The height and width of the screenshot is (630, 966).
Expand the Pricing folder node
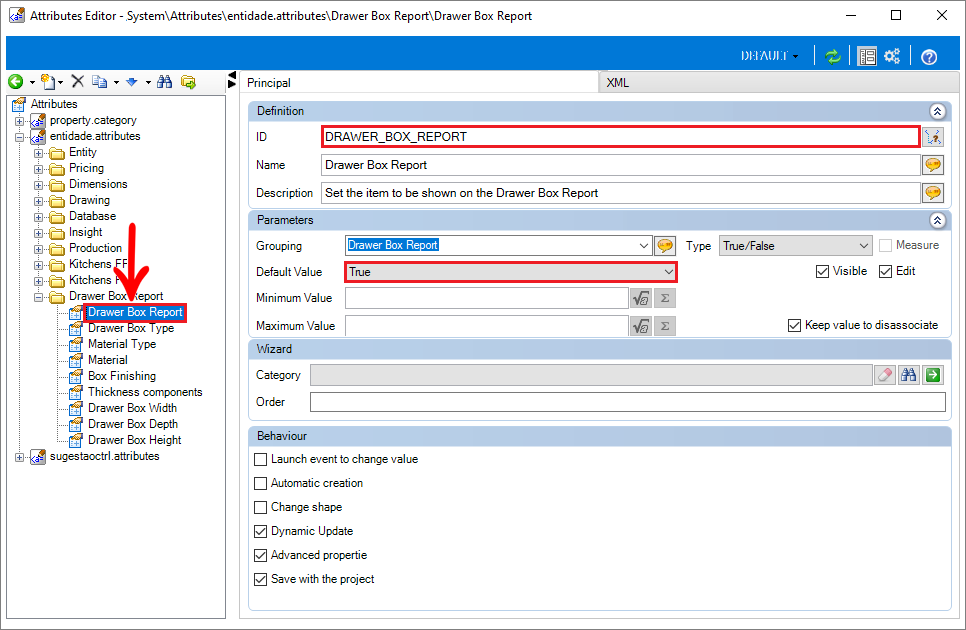(x=38, y=169)
